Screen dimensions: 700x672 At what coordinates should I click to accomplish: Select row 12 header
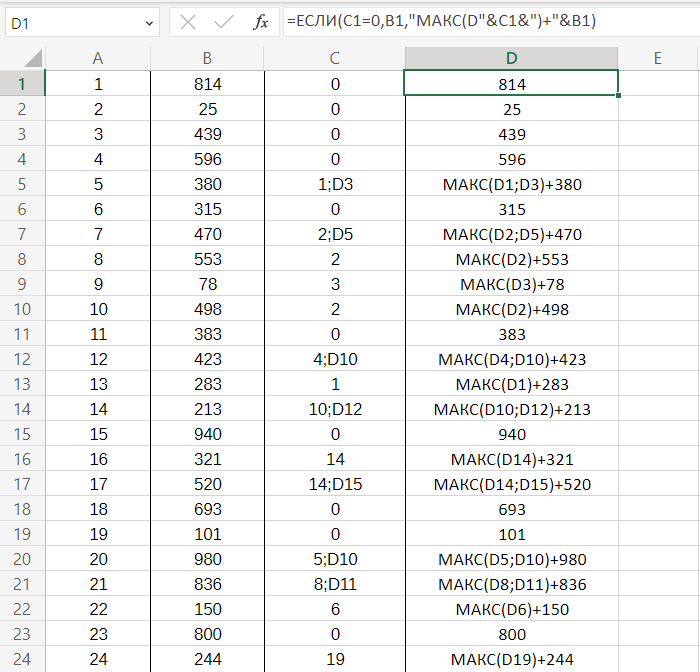click(x=22, y=359)
